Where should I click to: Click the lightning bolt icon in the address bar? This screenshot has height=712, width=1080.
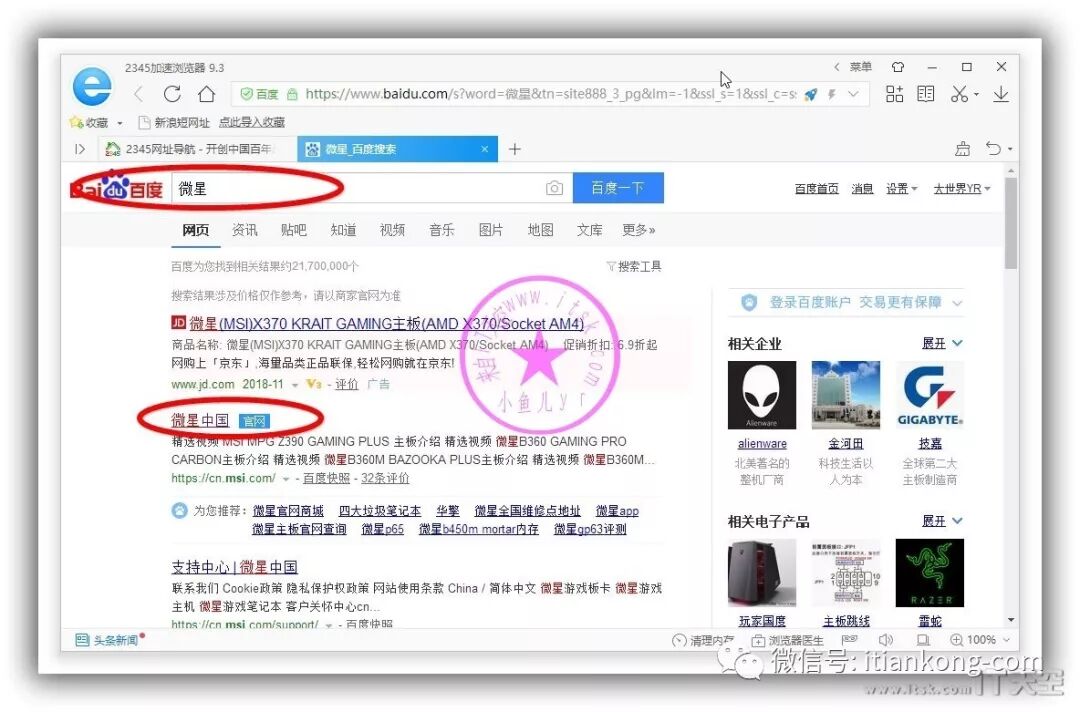coord(831,94)
